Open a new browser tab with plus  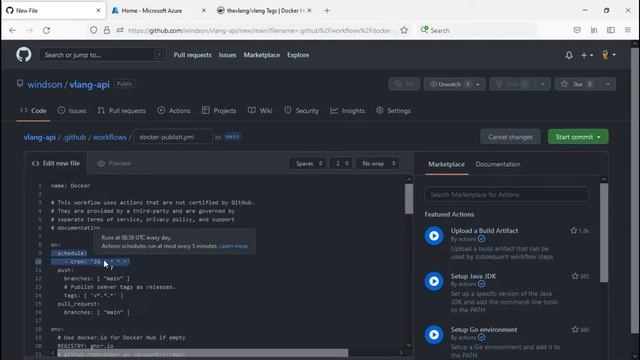tap(327, 11)
